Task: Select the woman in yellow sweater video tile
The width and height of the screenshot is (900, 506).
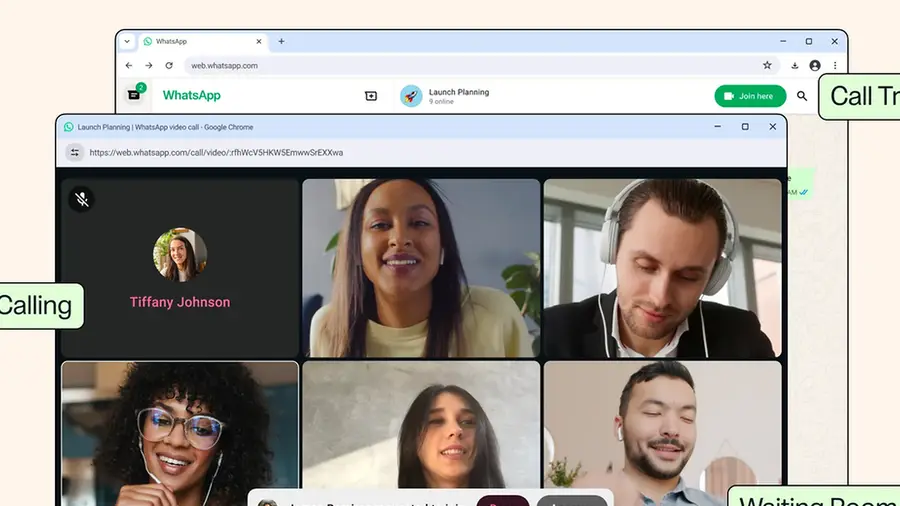Action: click(x=421, y=268)
